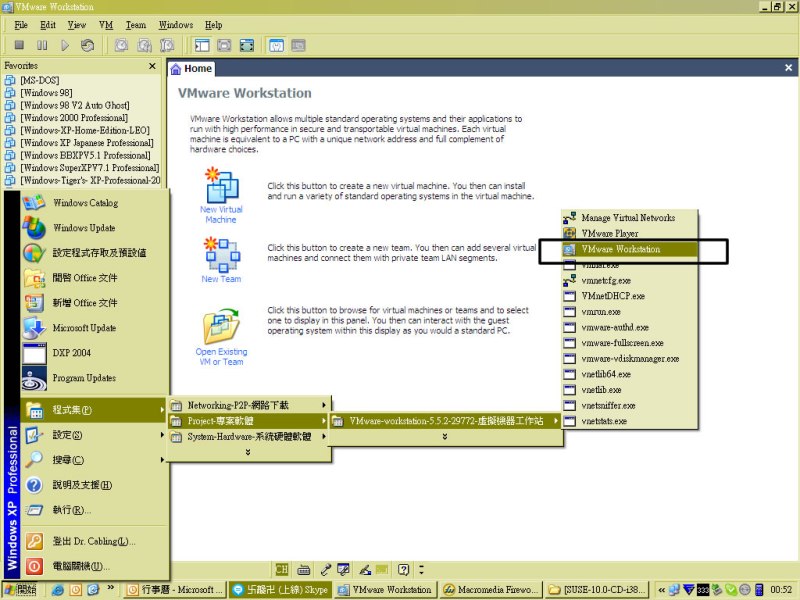Click the language bar help question icon
800x600 pixels.
tap(404, 569)
